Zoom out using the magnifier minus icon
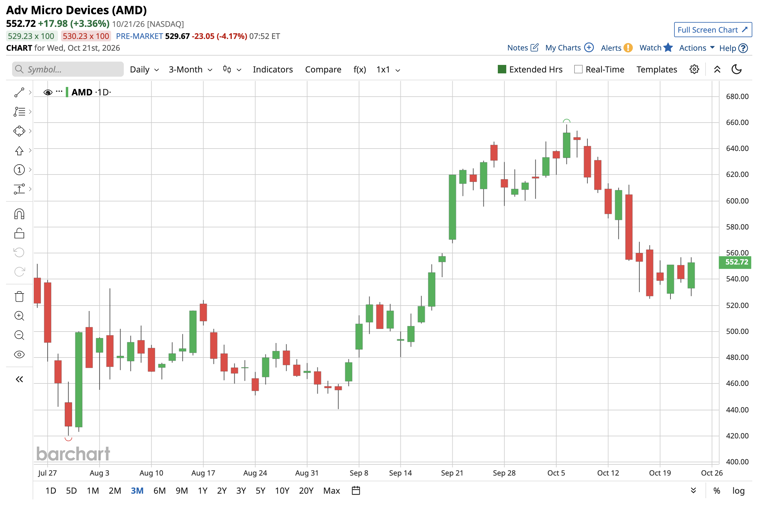Image resolution: width=768 pixels, height=513 pixels. 19,335
